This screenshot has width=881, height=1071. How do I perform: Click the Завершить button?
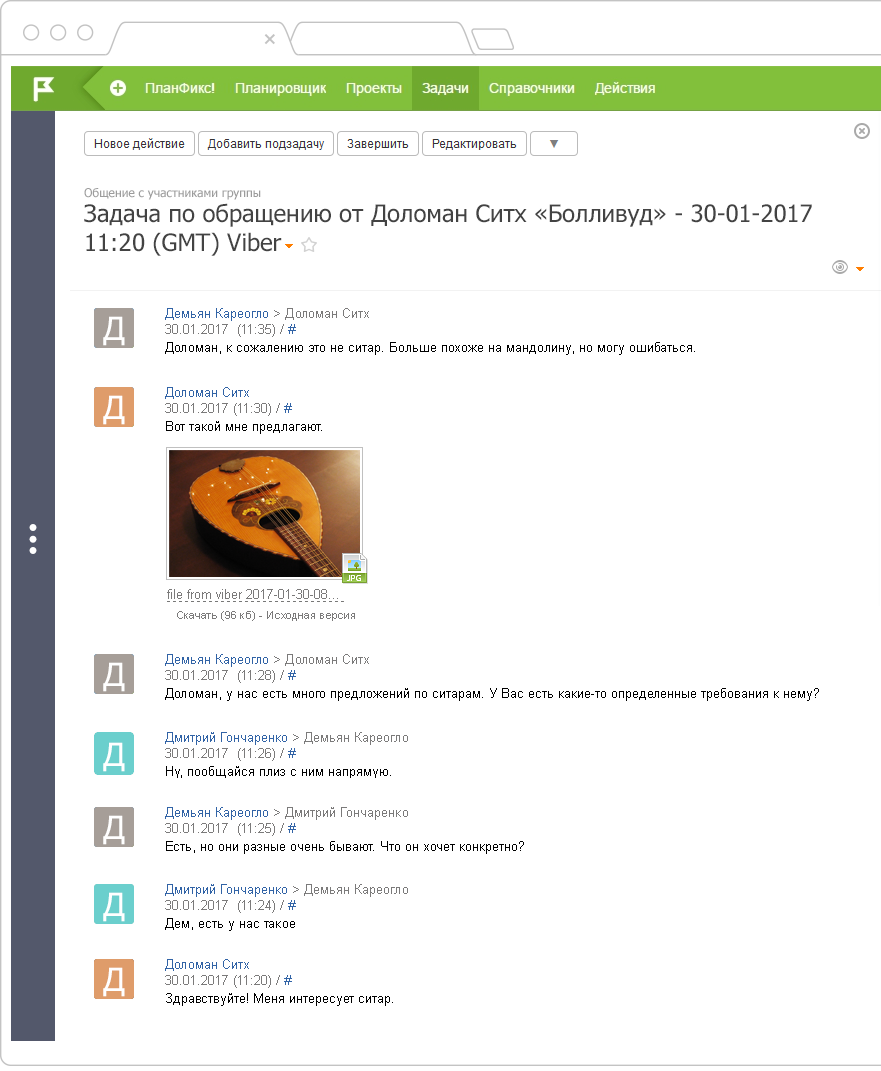(x=378, y=144)
